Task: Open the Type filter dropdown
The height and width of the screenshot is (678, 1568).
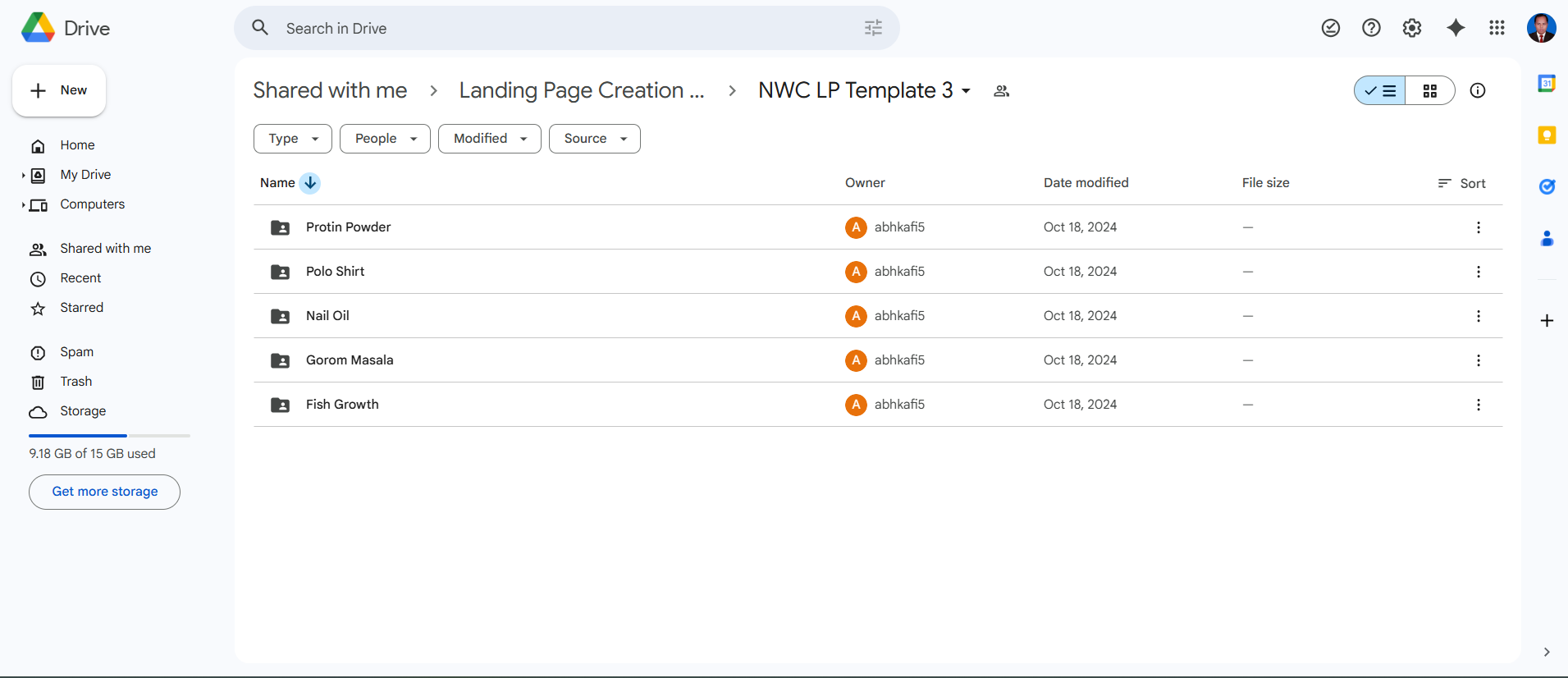Action: tap(292, 139)
